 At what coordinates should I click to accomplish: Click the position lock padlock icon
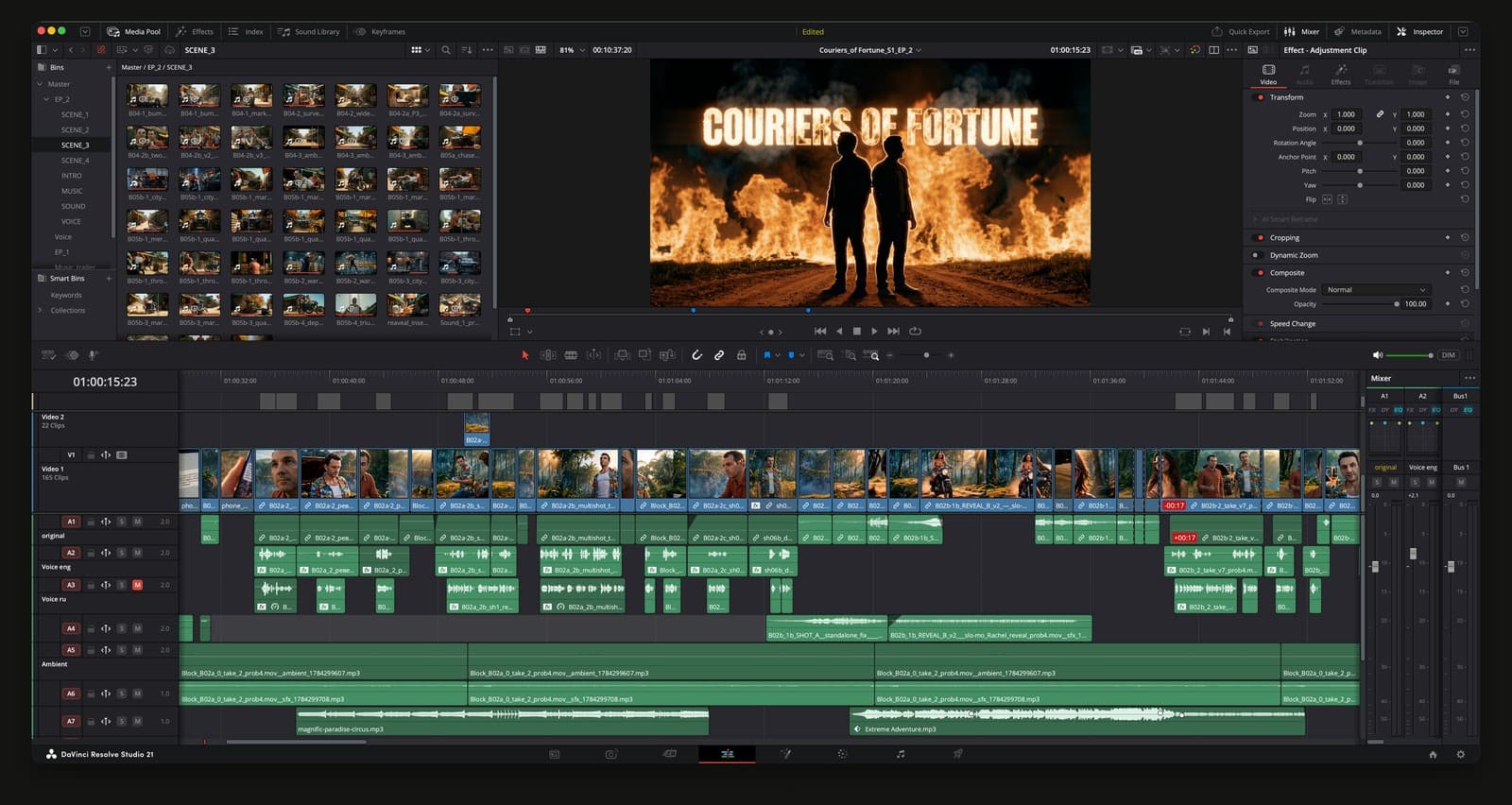tap(742, 355)
